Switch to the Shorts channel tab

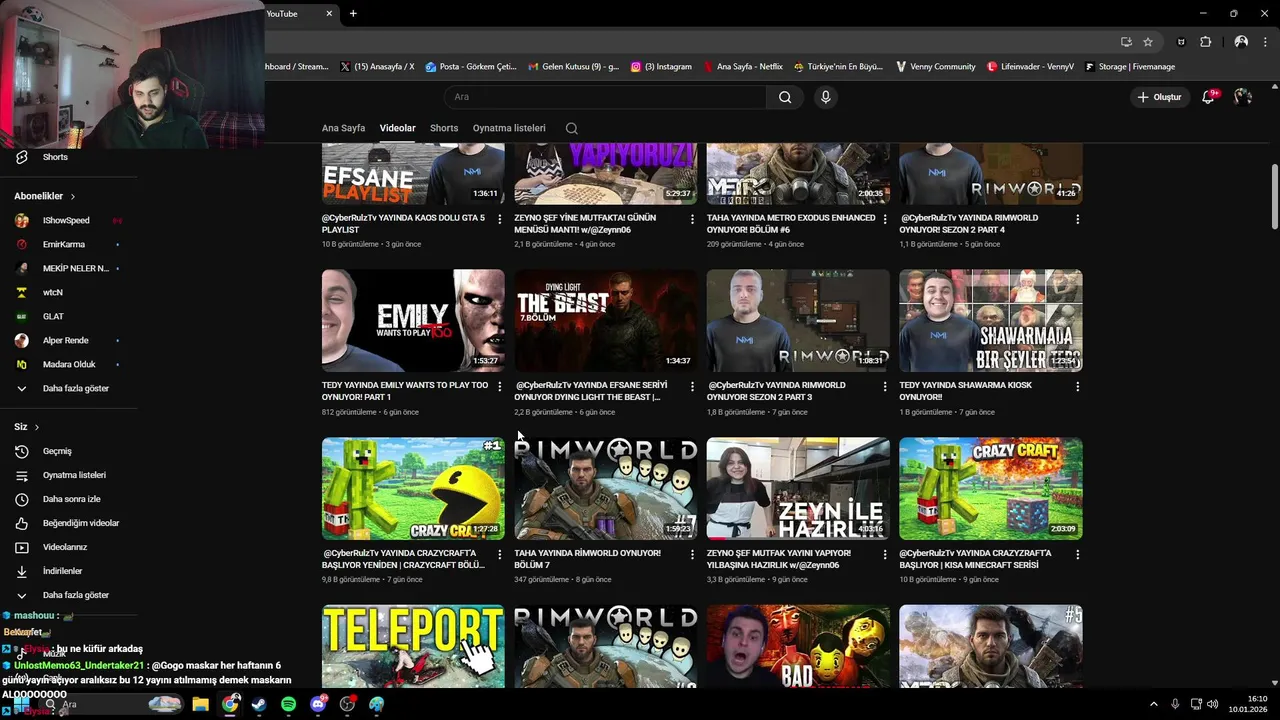pos(444,128)
